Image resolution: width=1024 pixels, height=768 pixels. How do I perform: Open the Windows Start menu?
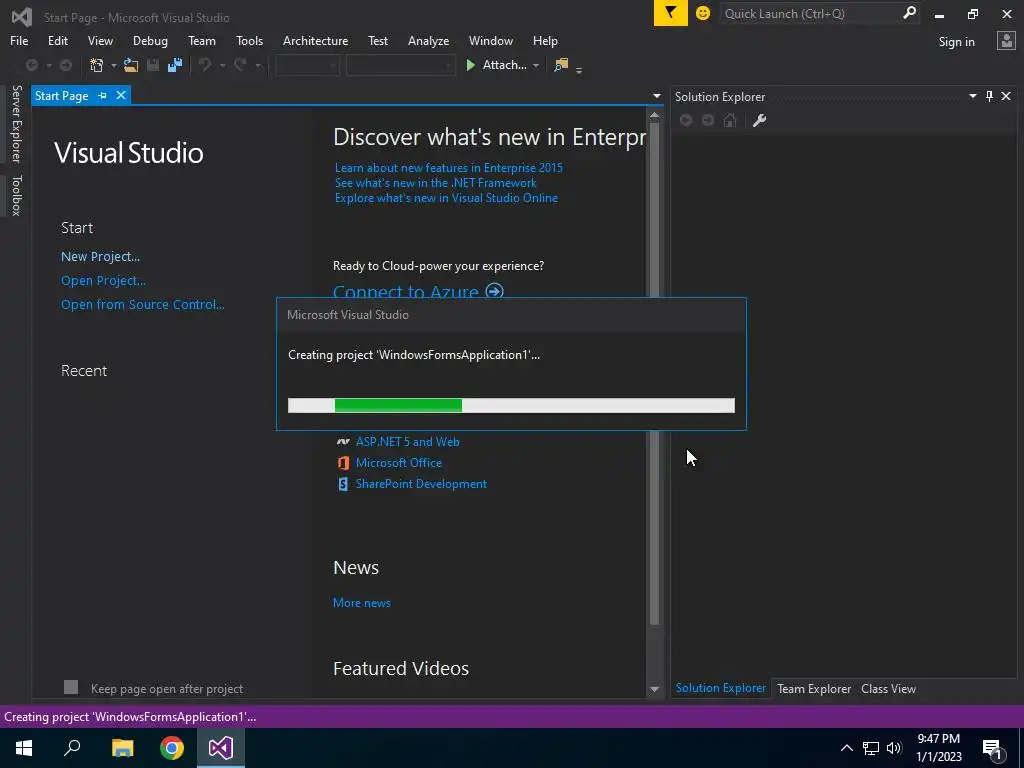(x=24, y=748)
